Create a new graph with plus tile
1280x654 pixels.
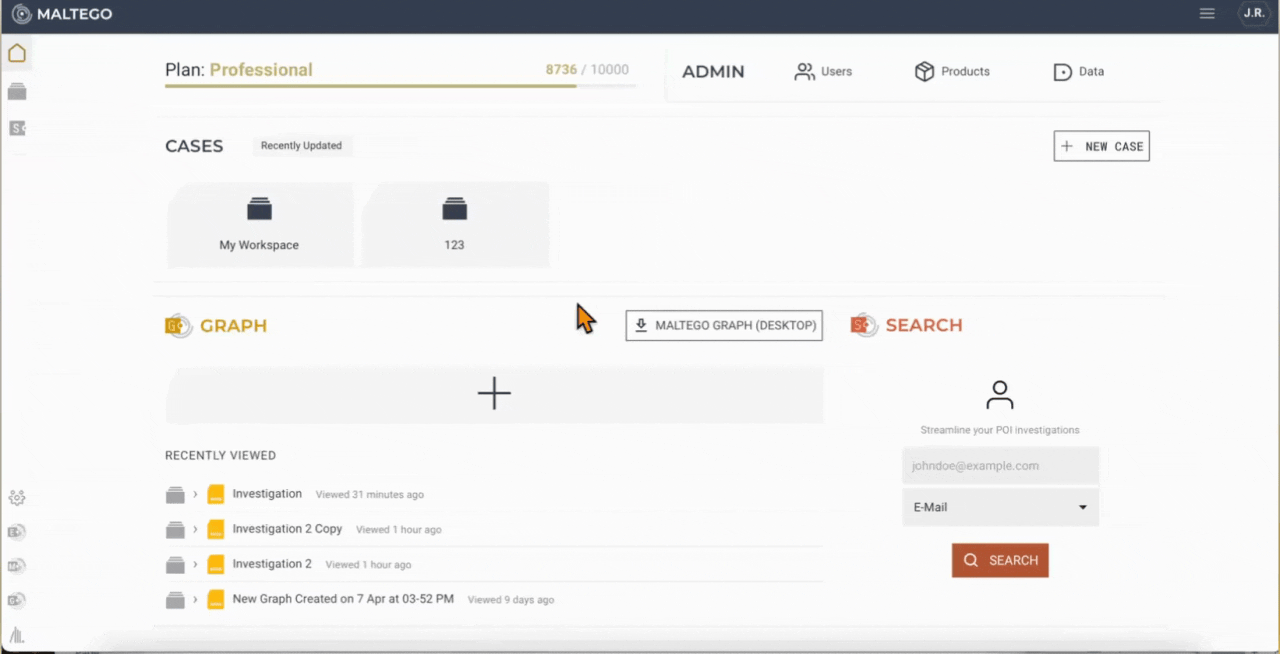tap(494, 394)
